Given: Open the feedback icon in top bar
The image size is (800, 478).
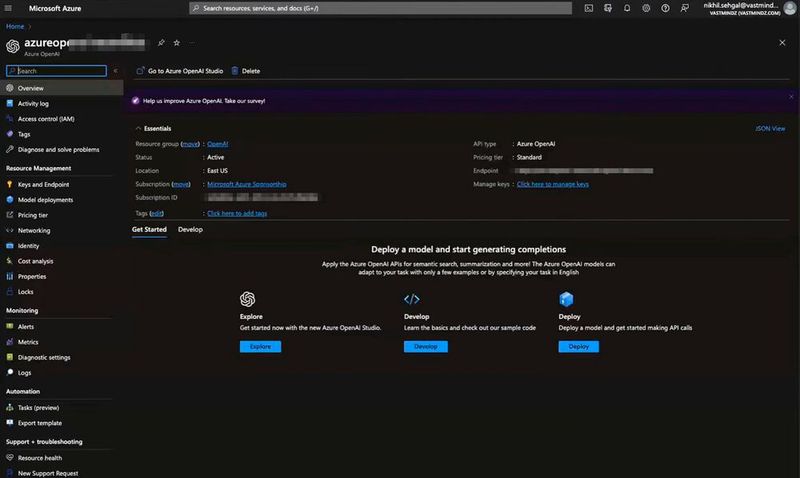Looking at the screenshot, I should tap(685, 8).
